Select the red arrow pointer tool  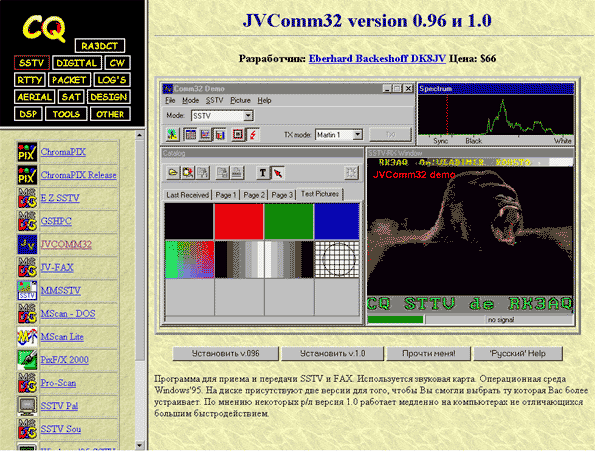(278, 173)
